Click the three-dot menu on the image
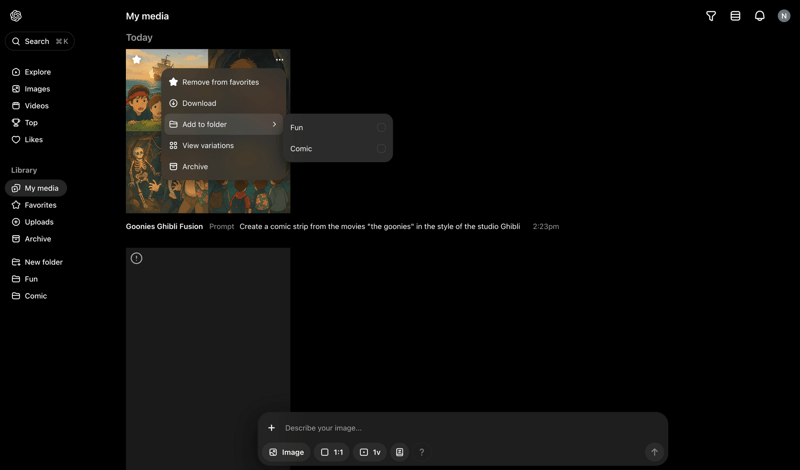 click(280, 60)
